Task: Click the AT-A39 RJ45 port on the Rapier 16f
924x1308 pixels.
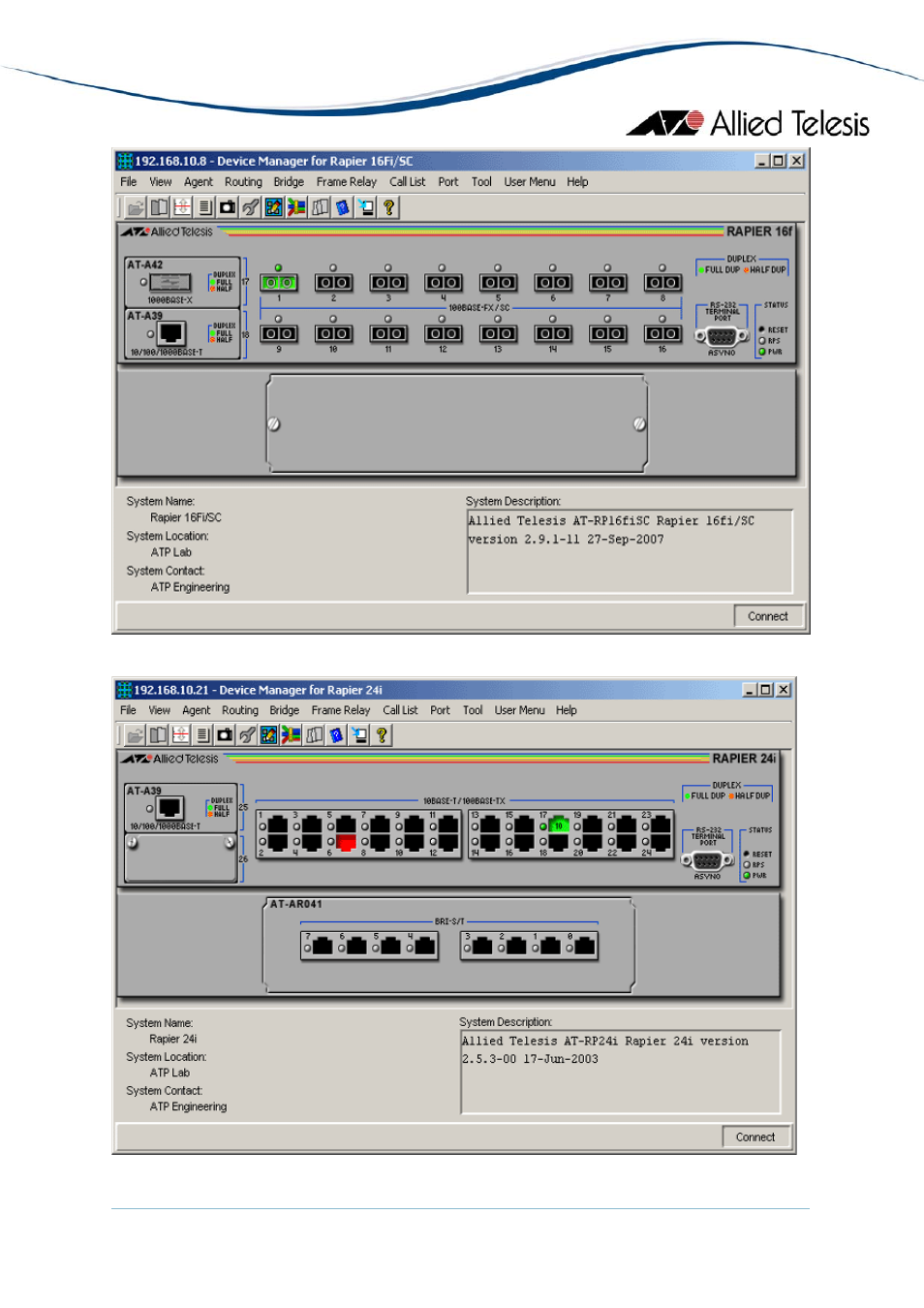Action: click(x=170, y=333)
